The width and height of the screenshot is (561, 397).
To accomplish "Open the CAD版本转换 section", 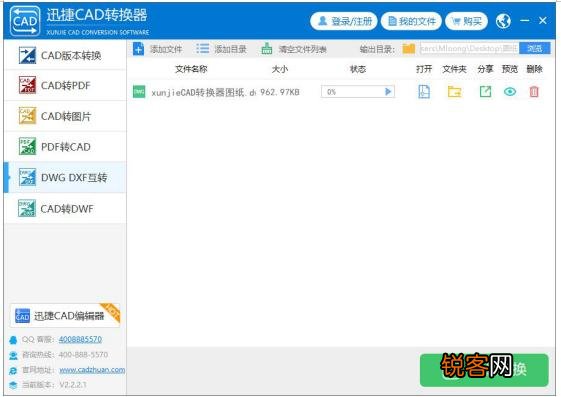I will tap(65, 55).
